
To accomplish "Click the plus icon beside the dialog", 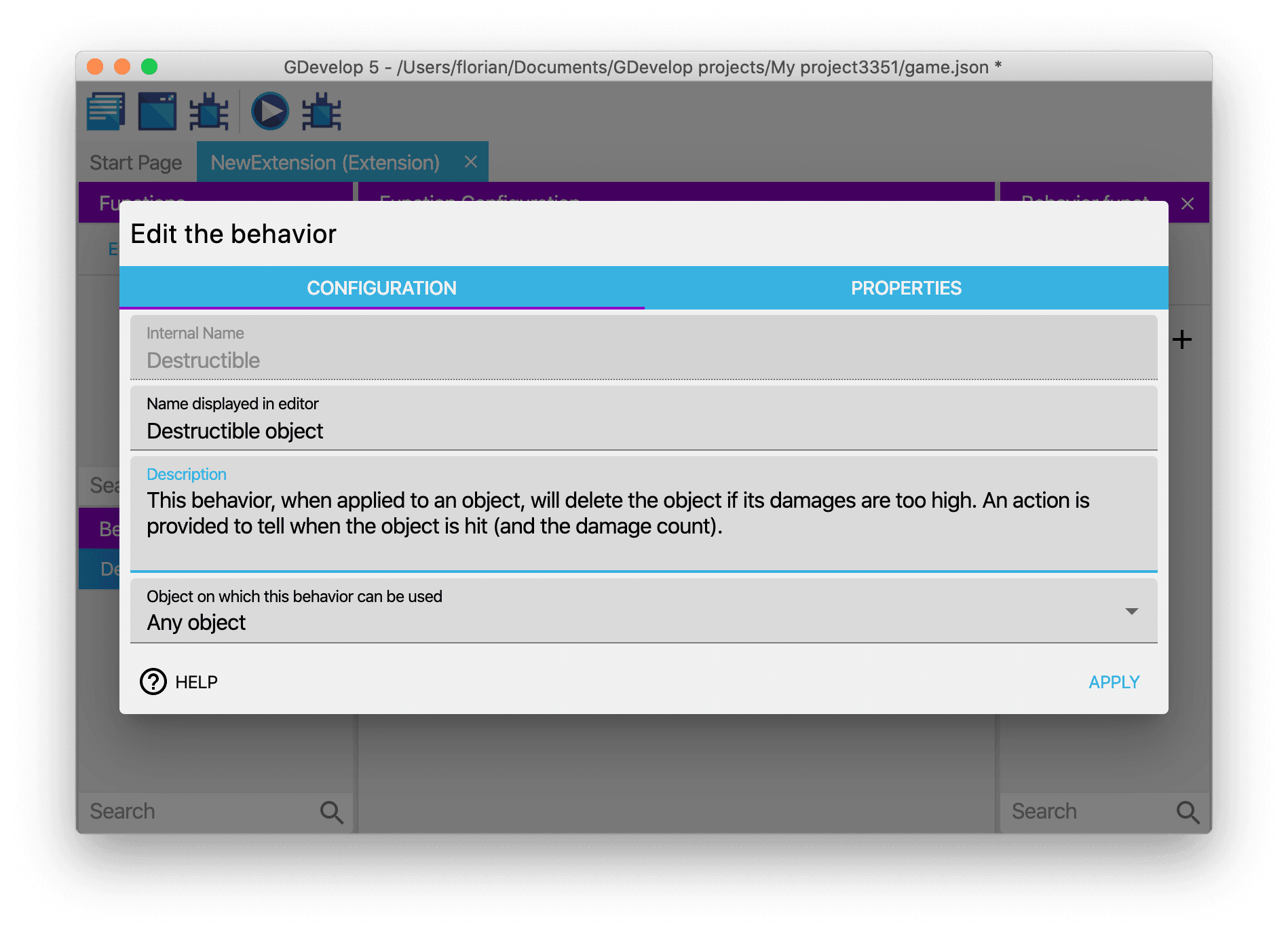I will coord(1182,339).
